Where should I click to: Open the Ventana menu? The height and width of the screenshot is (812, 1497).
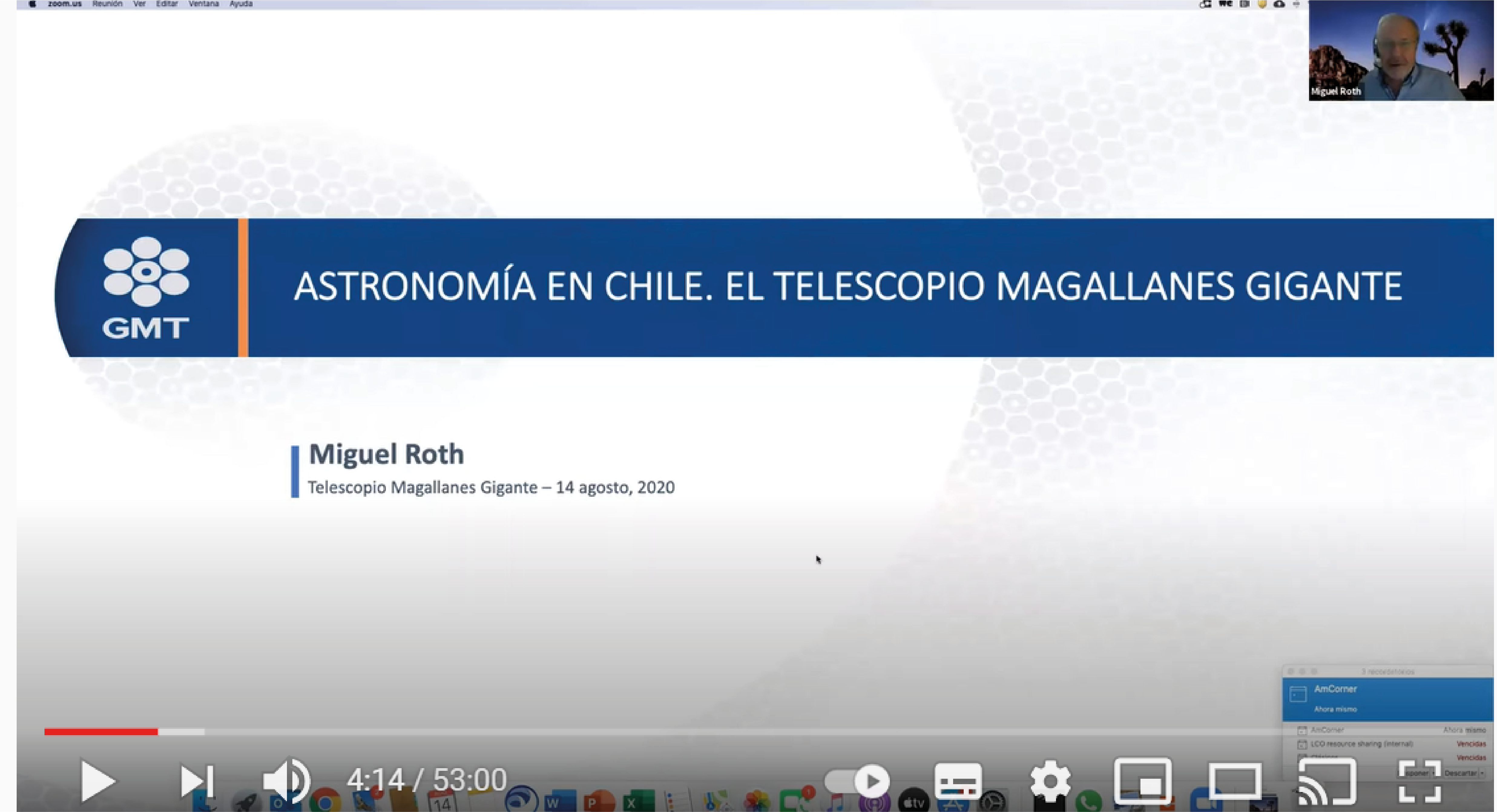pyautogui.click(x=203, y=4)
